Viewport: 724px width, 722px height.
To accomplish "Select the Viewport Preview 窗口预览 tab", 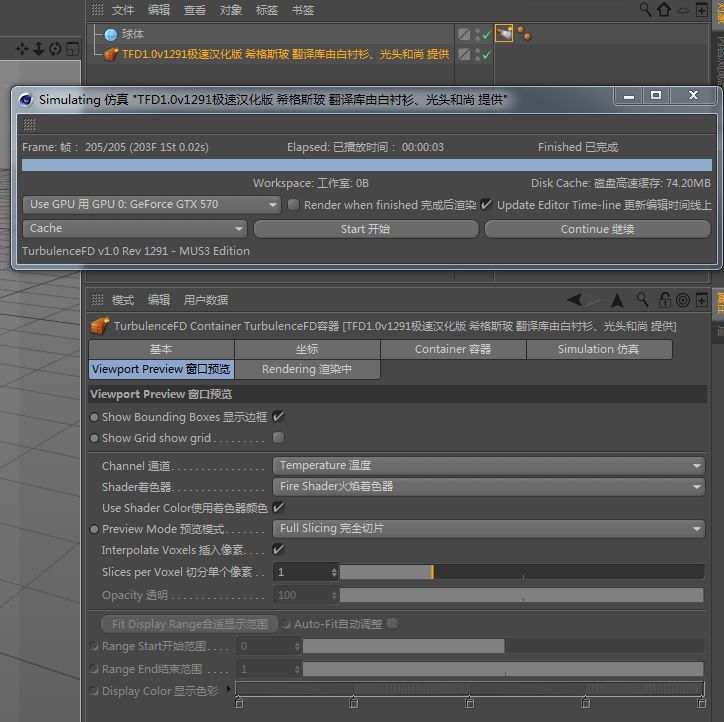I will pyautogui.click(x=161, y=369).
